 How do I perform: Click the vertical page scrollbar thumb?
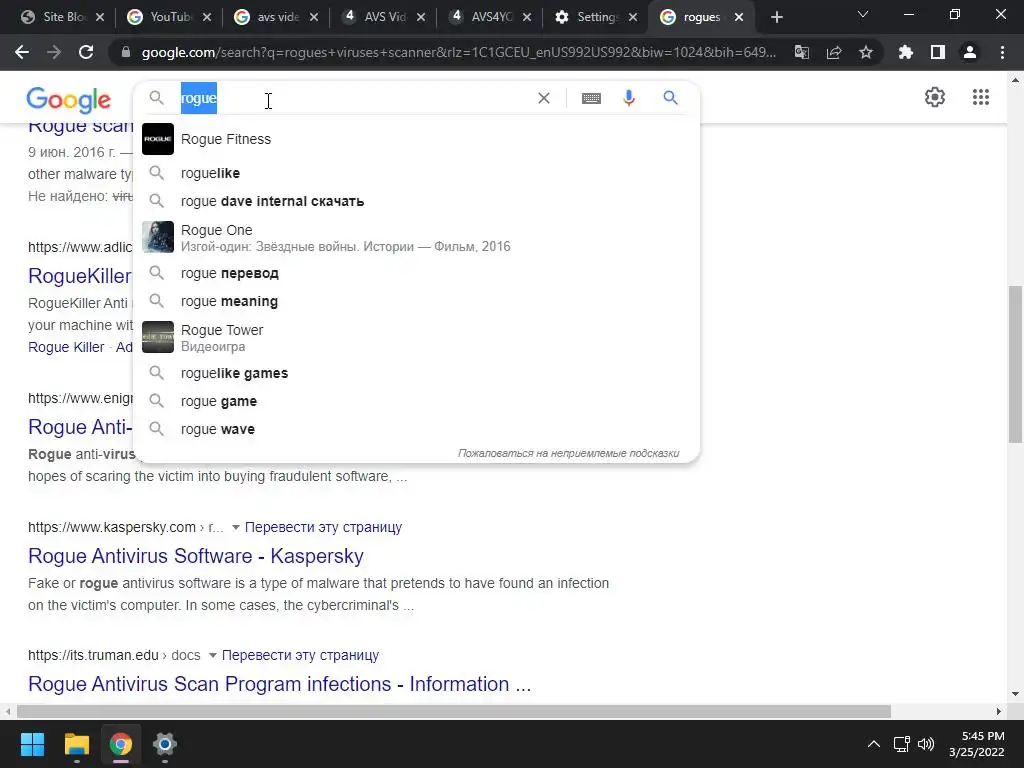[x=1015, y=364]
